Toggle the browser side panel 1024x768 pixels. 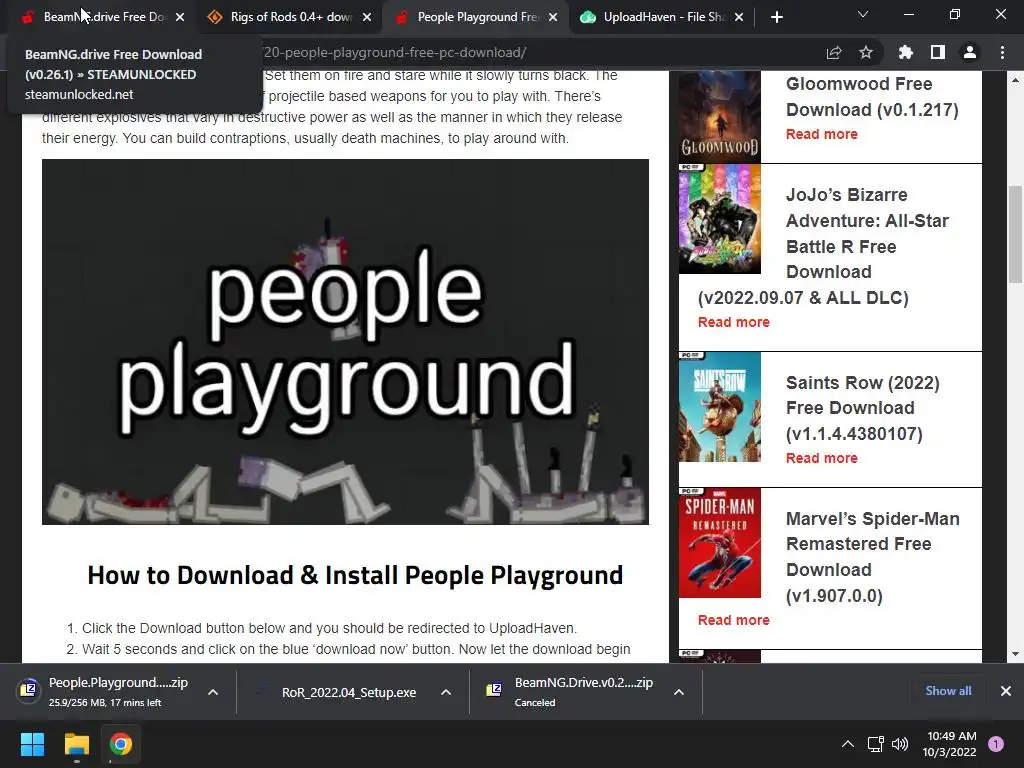[938, 52]
